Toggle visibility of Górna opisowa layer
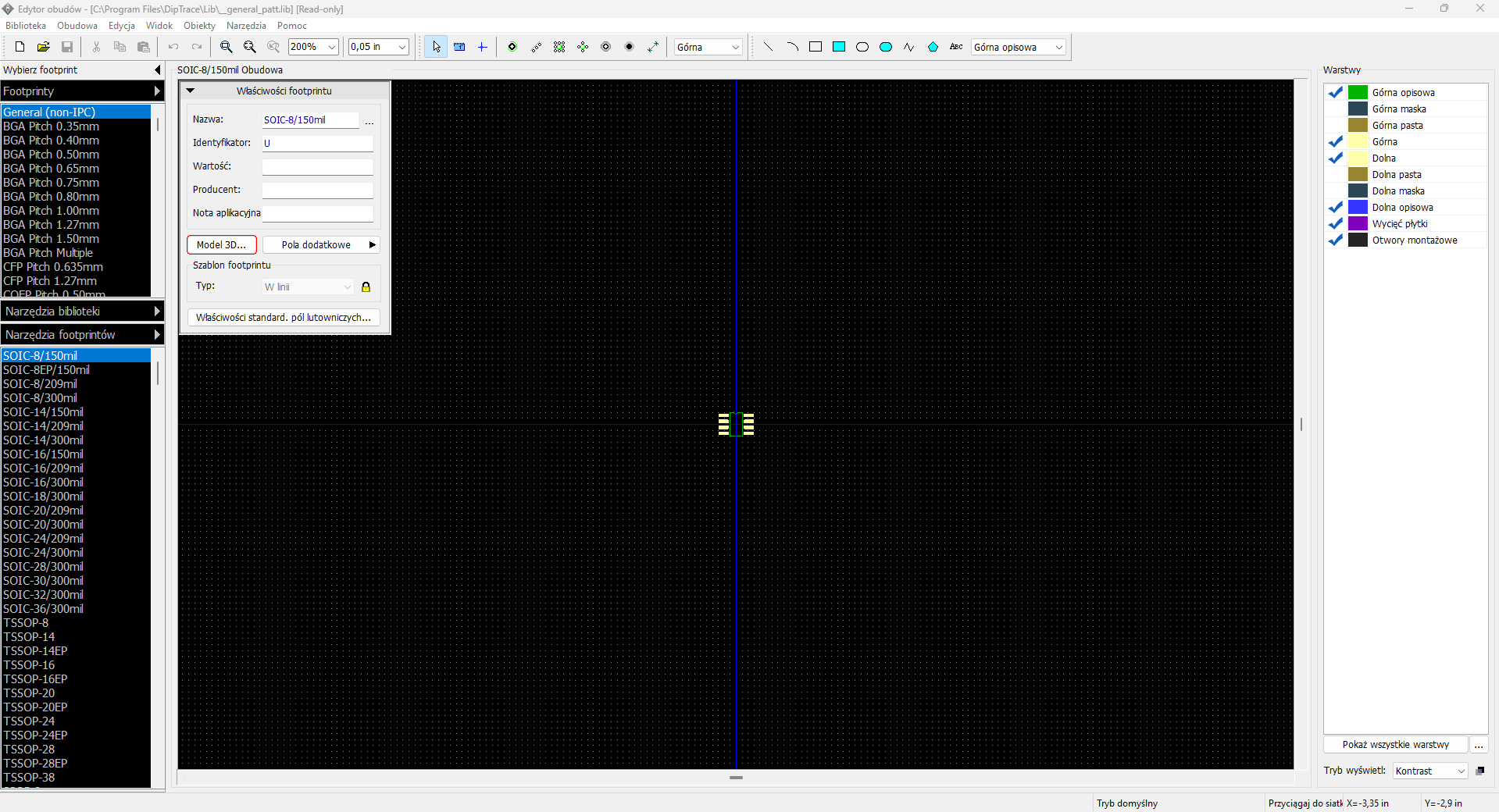This screenshot has width=1499, height=812. 1336,92
